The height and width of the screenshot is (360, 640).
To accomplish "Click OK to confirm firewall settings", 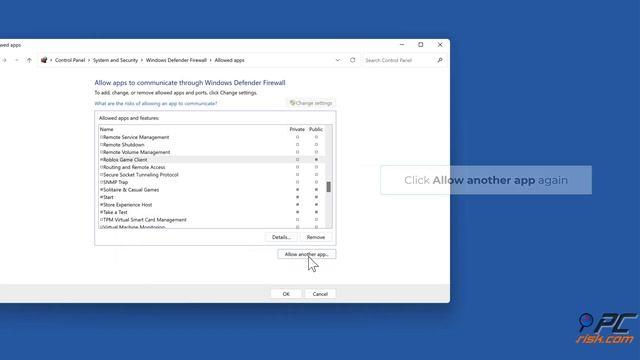I will pos(286,294).
